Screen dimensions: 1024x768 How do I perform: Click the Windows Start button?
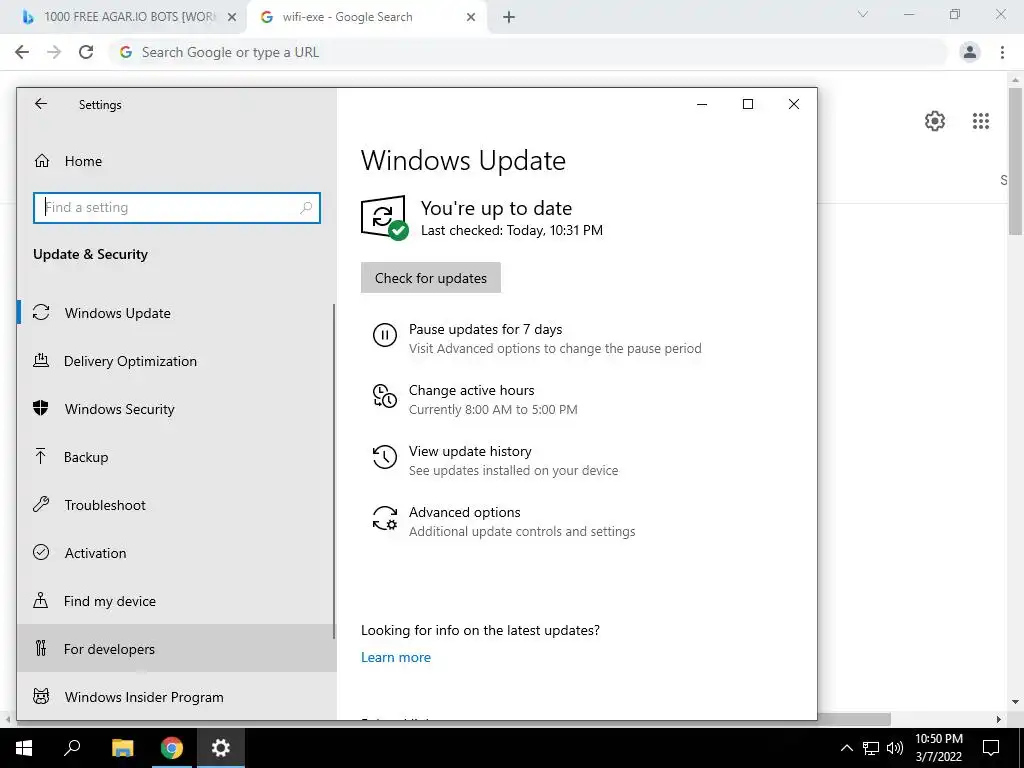[24, 748]
